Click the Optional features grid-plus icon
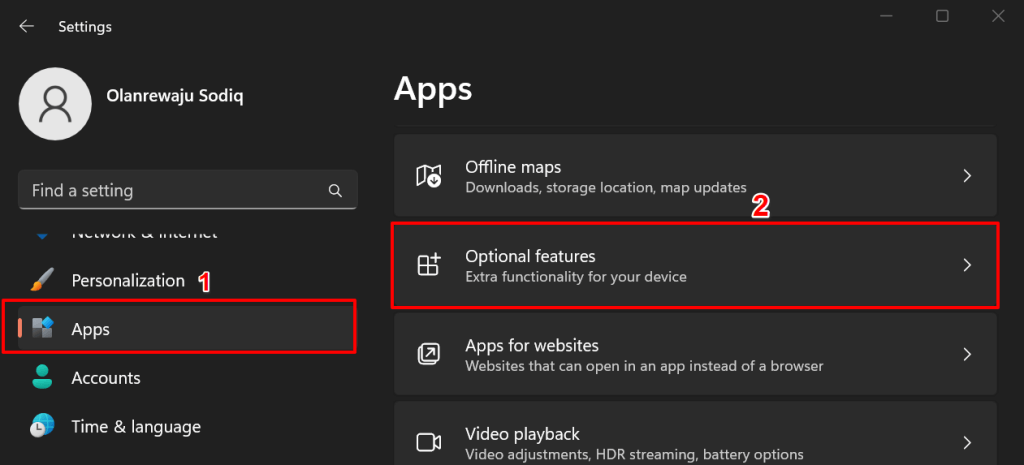Image resolution: width=1024 pixels, height=465 pixels. coord(428,265)
